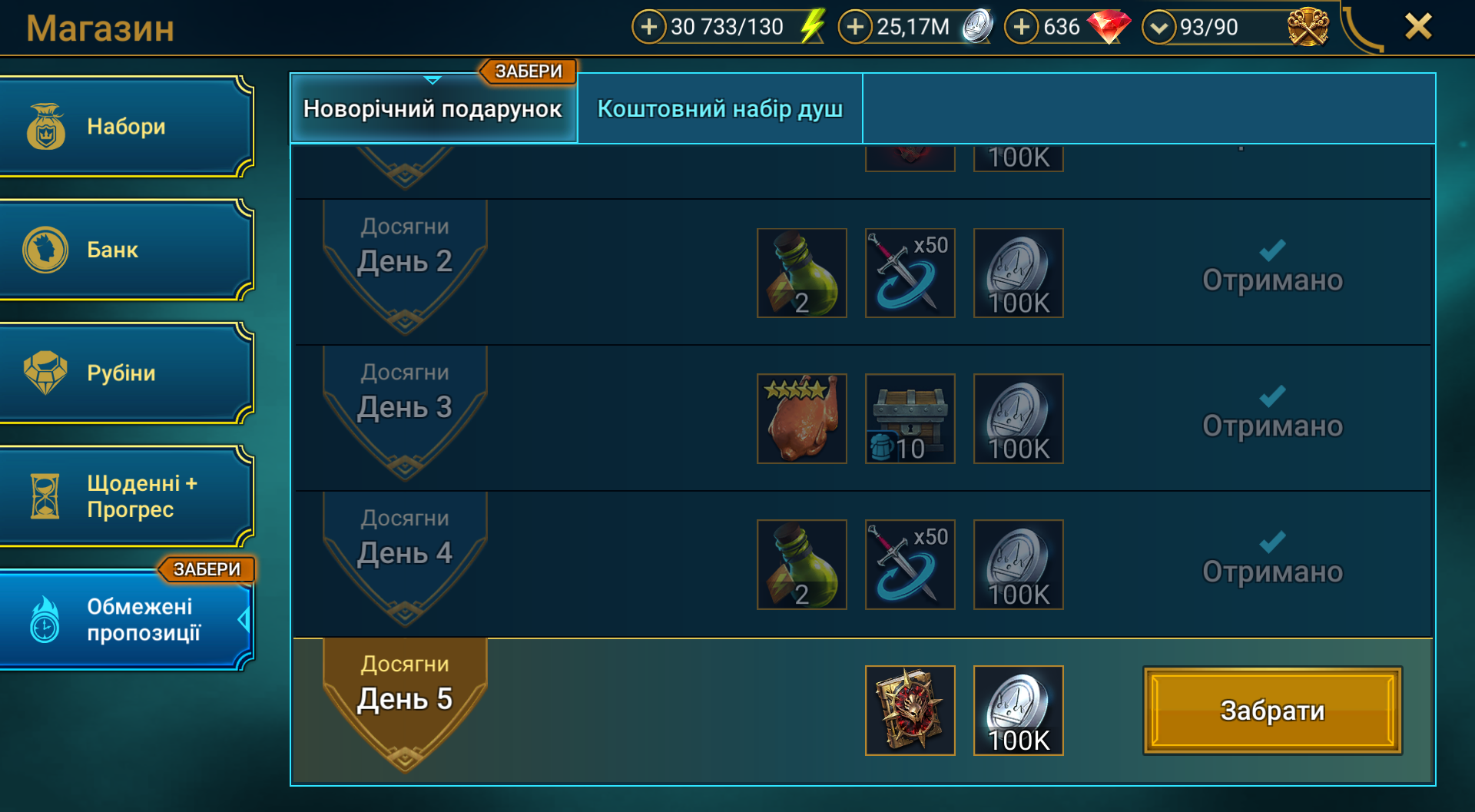Click the Day 5 legendary tome reward
The width and height of the screenshot is (1475, 812).
(x=910, y=711)
